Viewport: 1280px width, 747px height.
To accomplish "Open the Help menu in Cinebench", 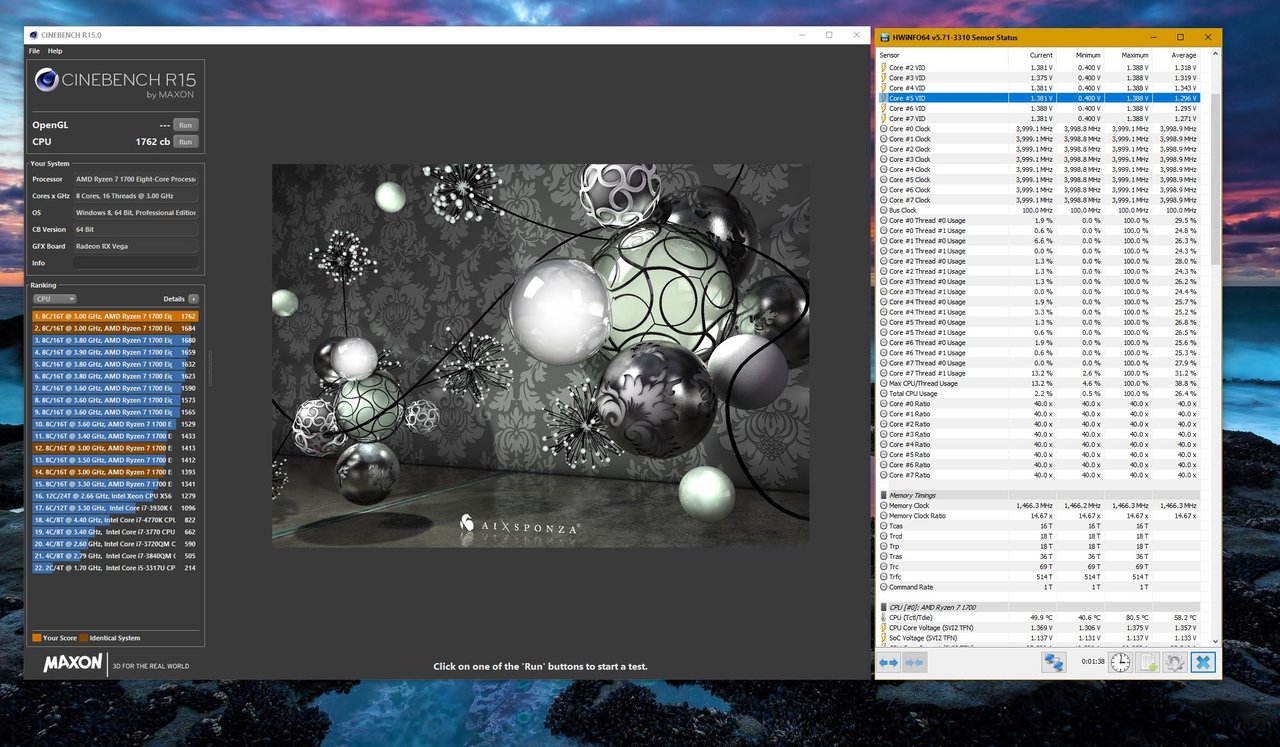I will click(x=55, y=51).
